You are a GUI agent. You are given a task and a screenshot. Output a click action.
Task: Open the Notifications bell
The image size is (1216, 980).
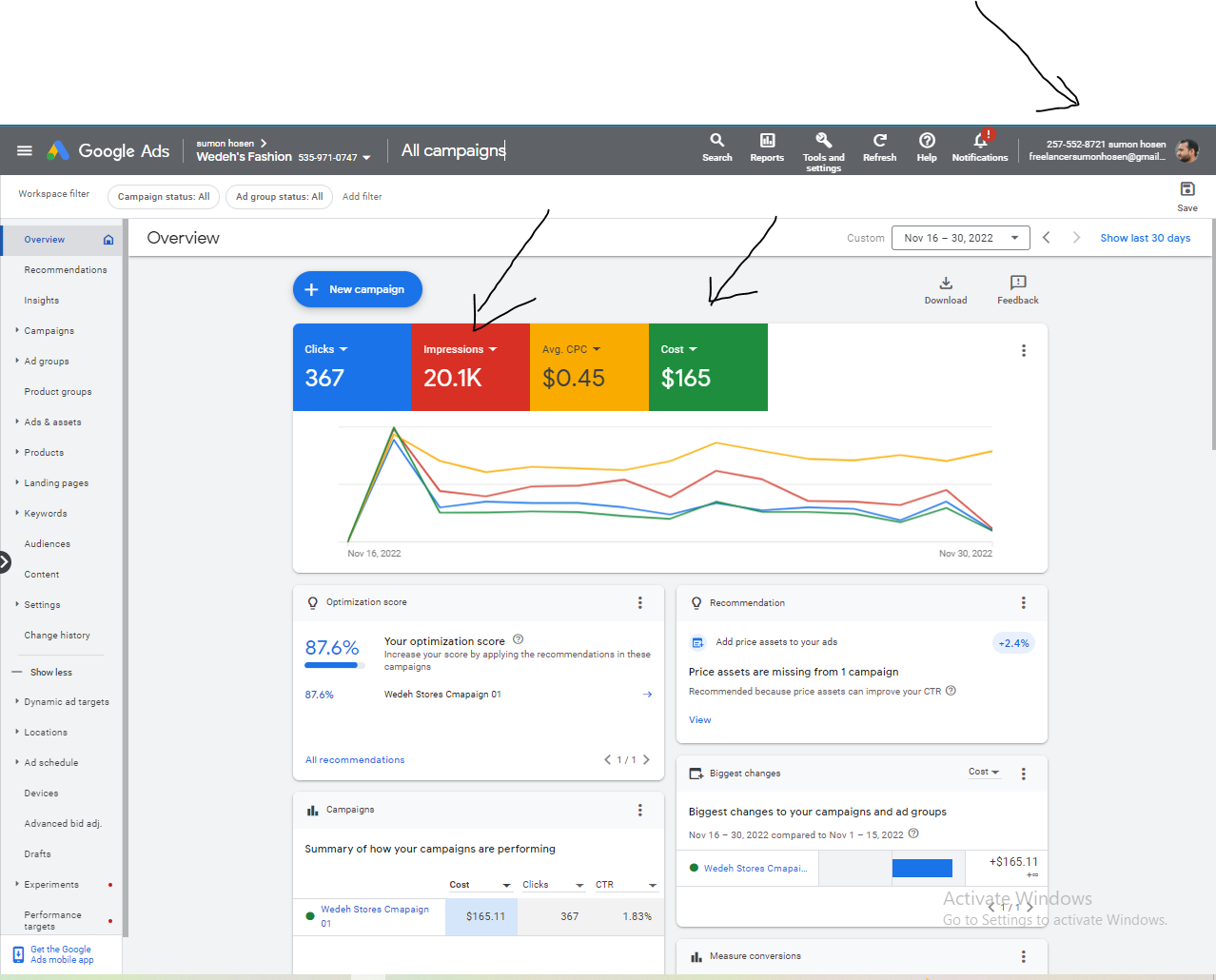pyautogui.click(x=980, y=141)
